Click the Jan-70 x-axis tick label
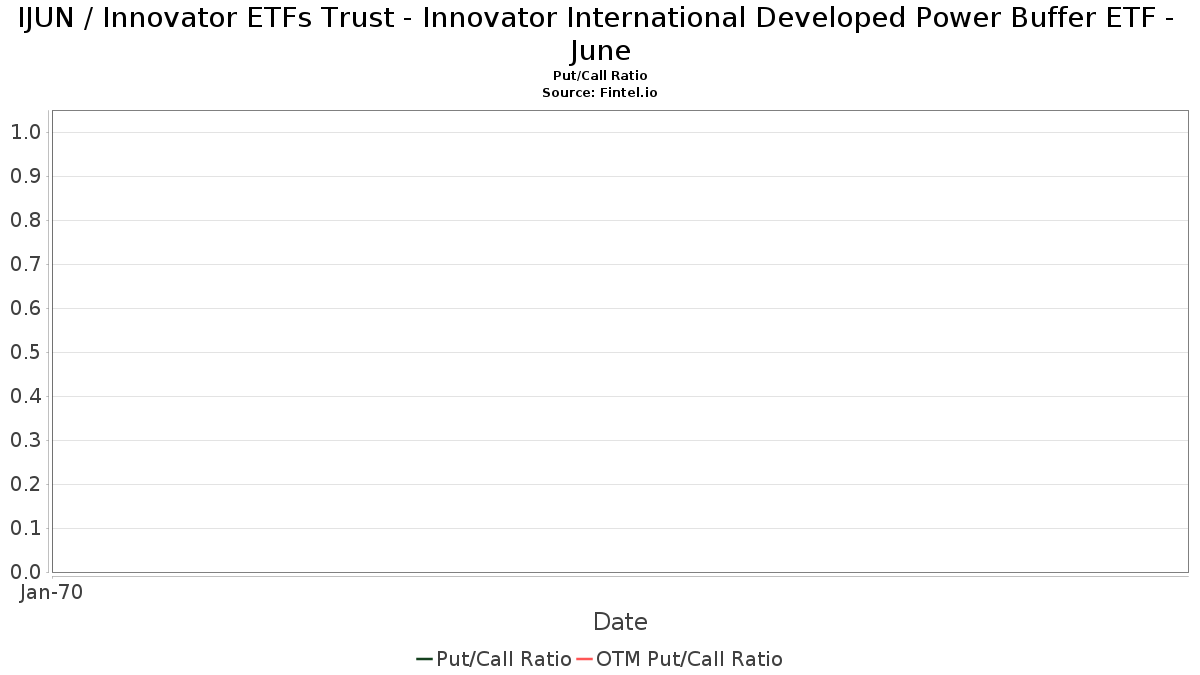 (52, 592)
